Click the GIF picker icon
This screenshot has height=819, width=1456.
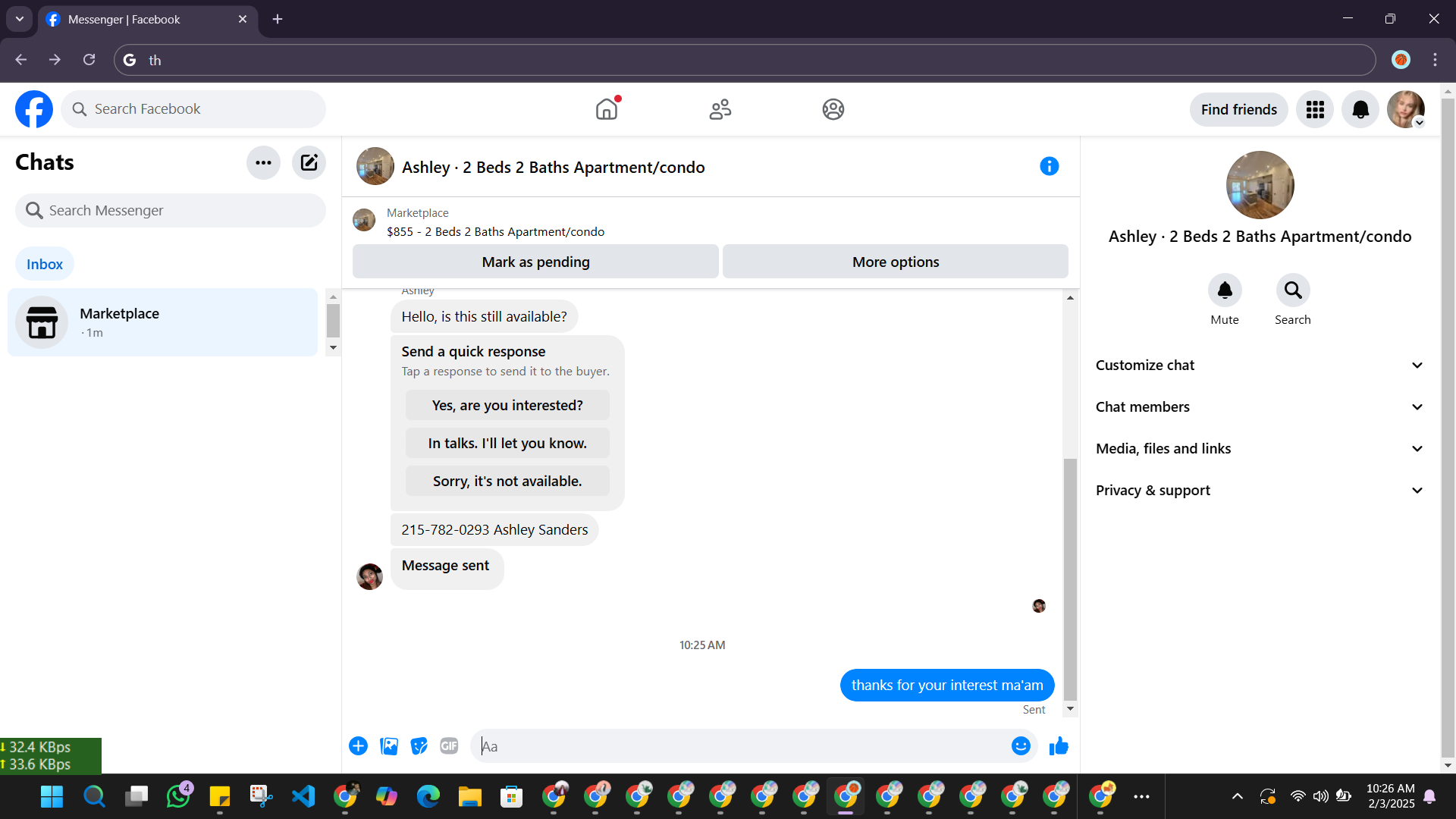point(449,746)
